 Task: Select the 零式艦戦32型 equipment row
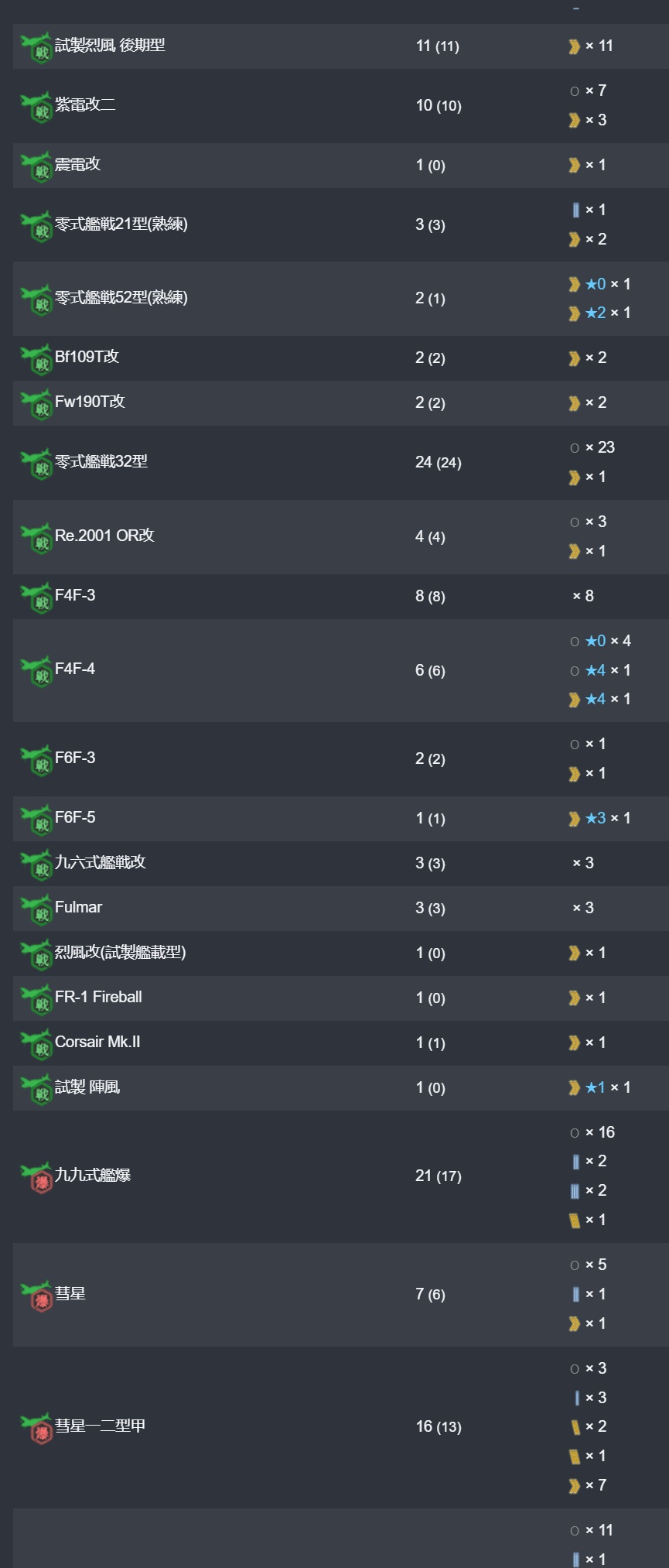click(341, 462)
